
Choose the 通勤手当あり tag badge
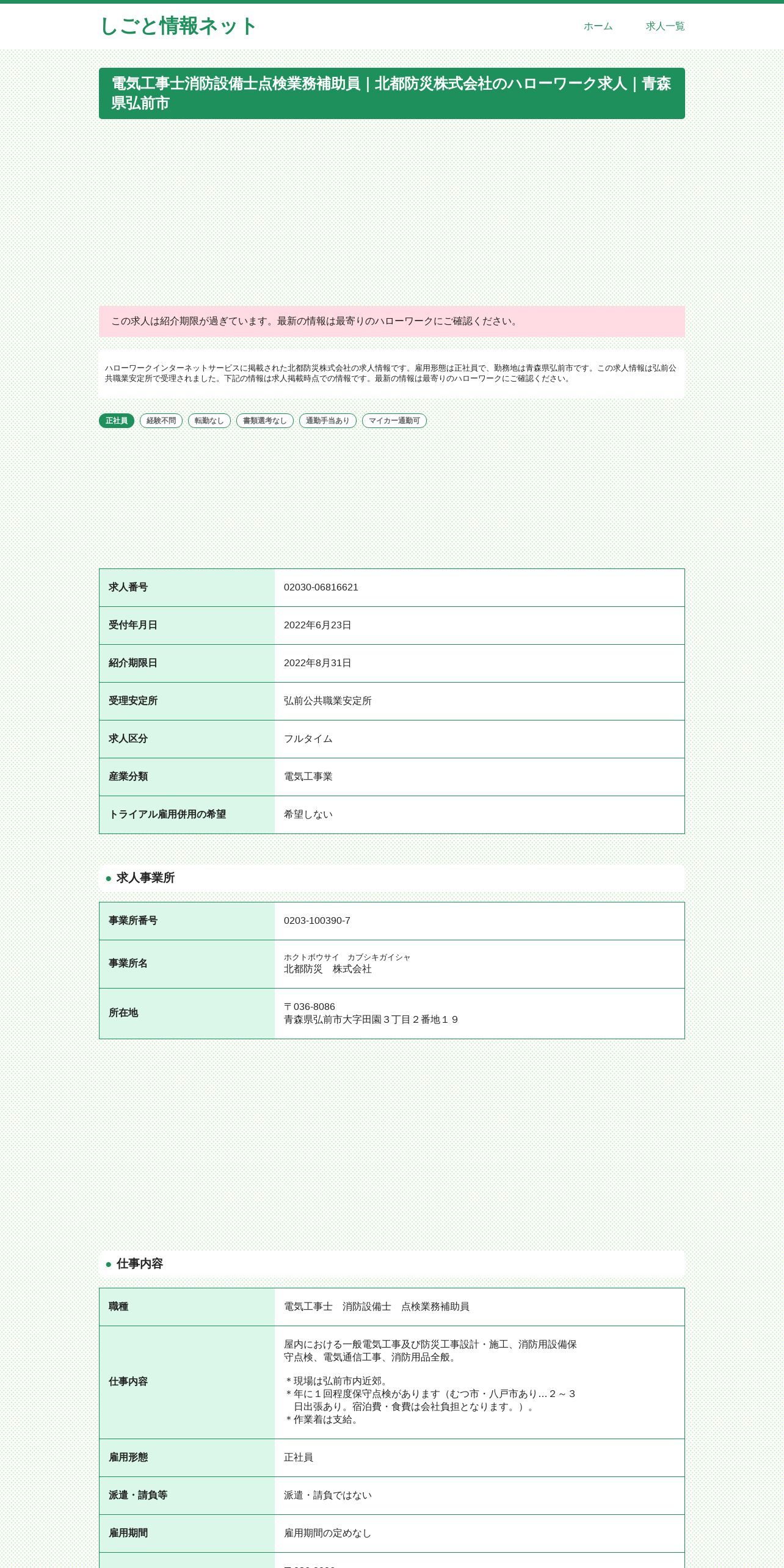pos(328,421)
